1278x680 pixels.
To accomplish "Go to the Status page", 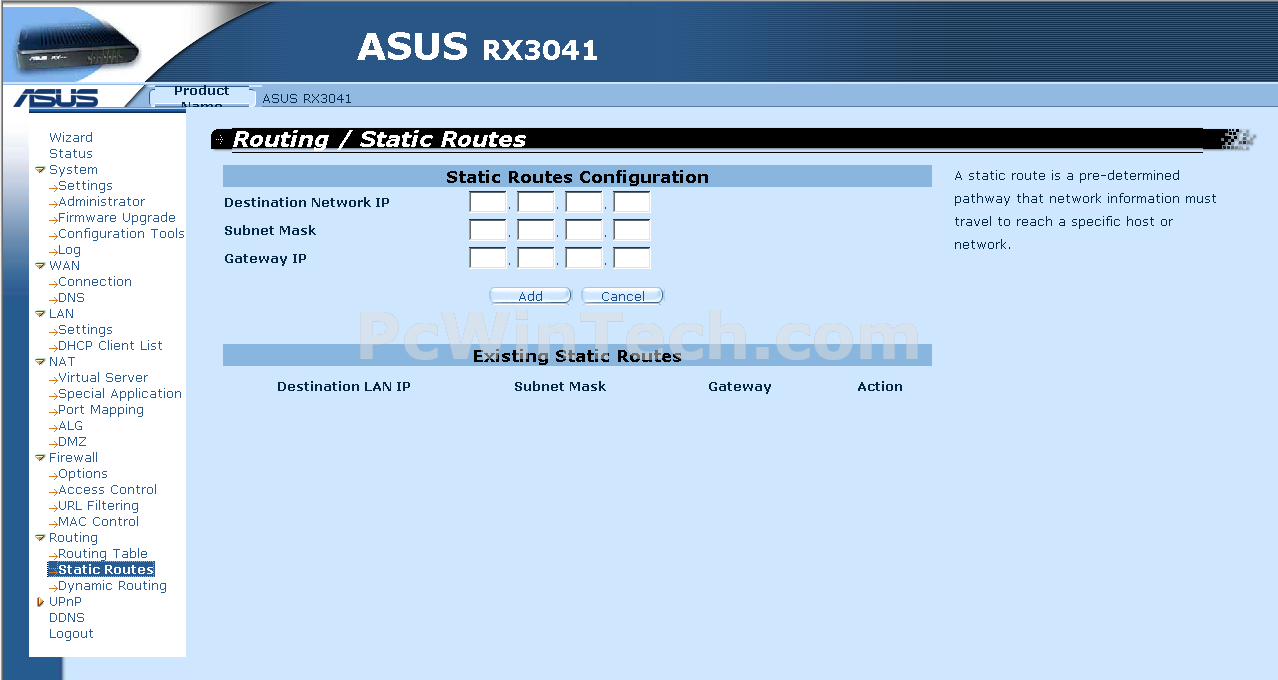I will click(x=71, y=154).
